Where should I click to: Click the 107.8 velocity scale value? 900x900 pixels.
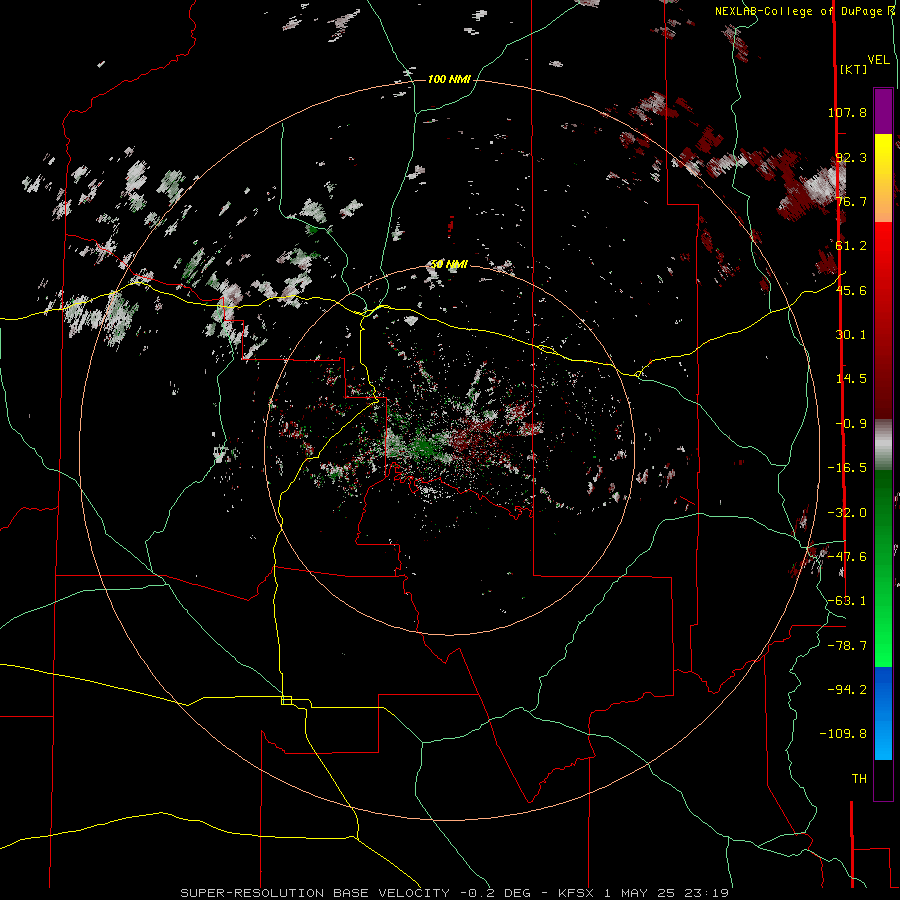tap(847, 112)
